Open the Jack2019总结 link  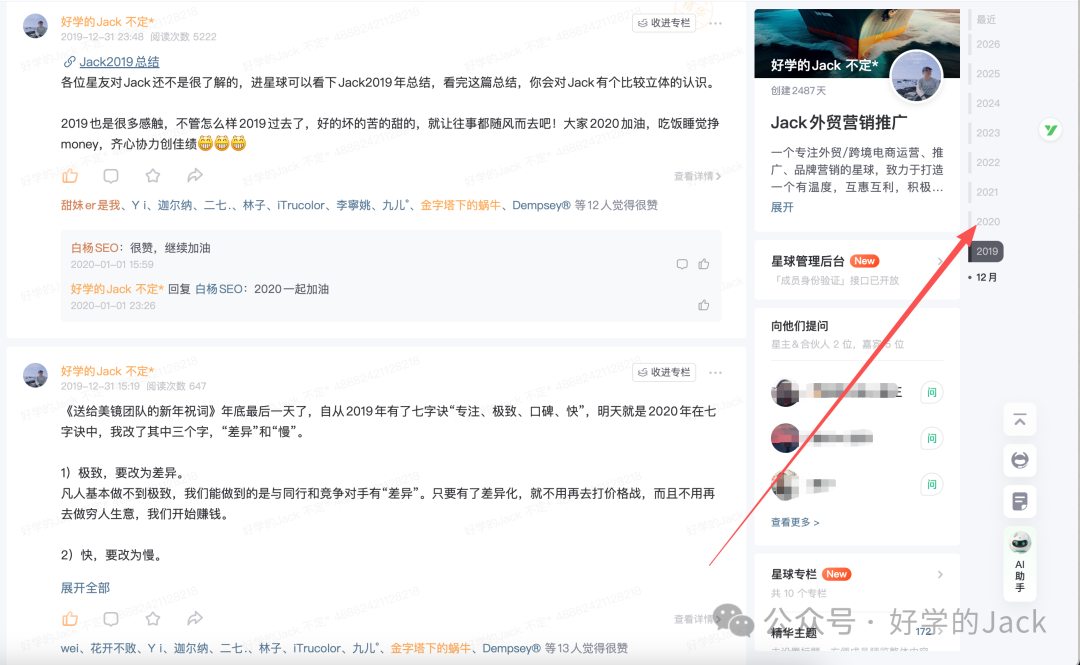coord(119,62)
